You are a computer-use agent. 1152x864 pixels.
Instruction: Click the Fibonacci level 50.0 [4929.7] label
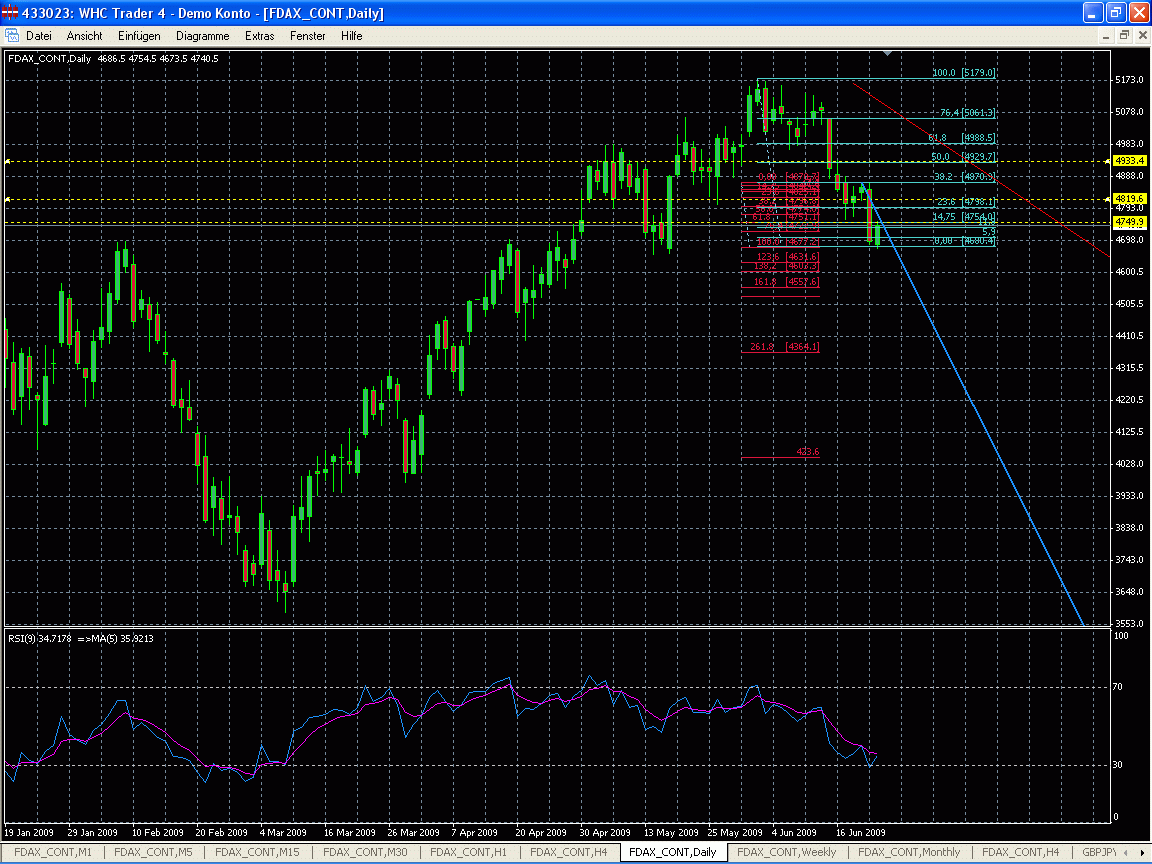point(963,156)
